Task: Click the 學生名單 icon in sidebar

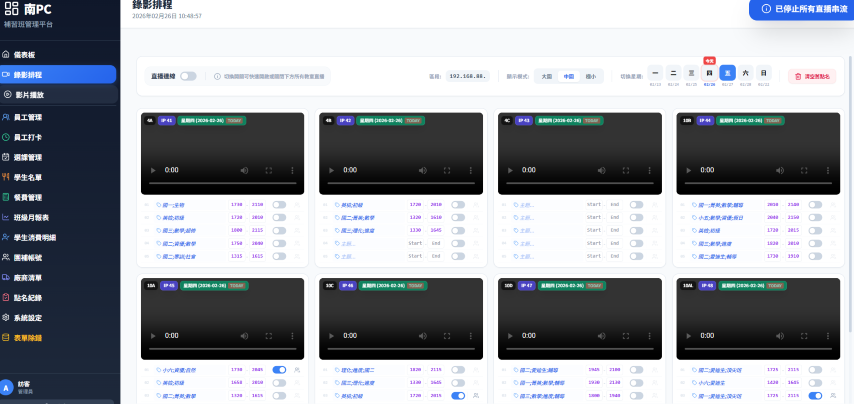Action: click(7, 177)
